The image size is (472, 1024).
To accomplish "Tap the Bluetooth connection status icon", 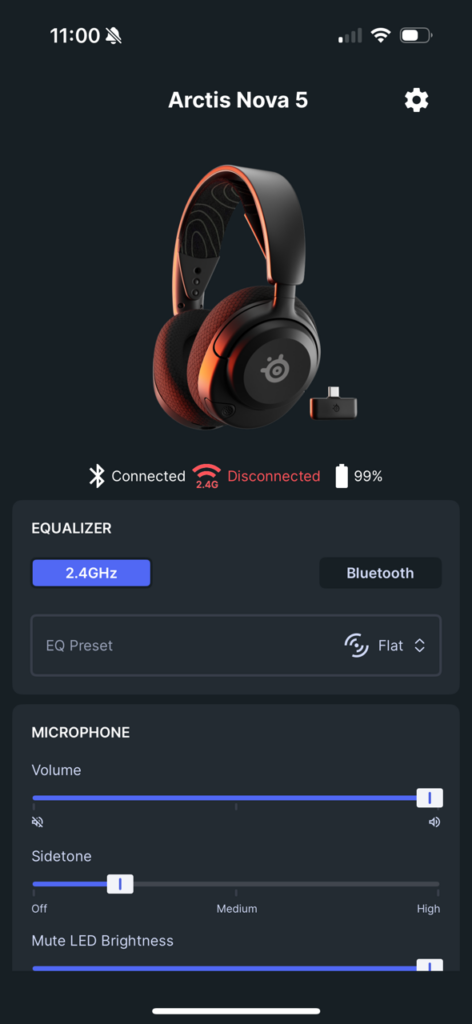I will tap(97, 476).
